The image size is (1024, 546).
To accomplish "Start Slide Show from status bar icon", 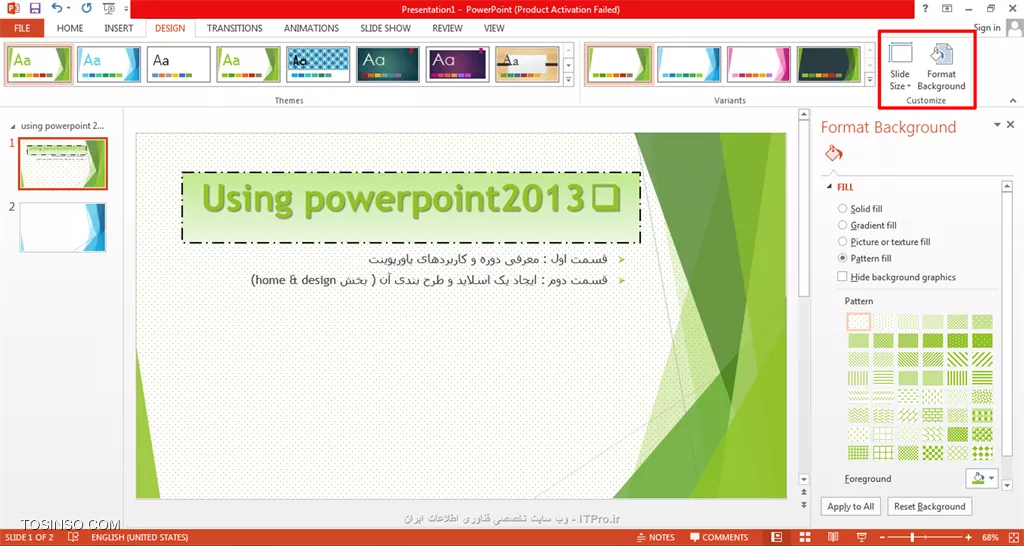I will (861, 537).
